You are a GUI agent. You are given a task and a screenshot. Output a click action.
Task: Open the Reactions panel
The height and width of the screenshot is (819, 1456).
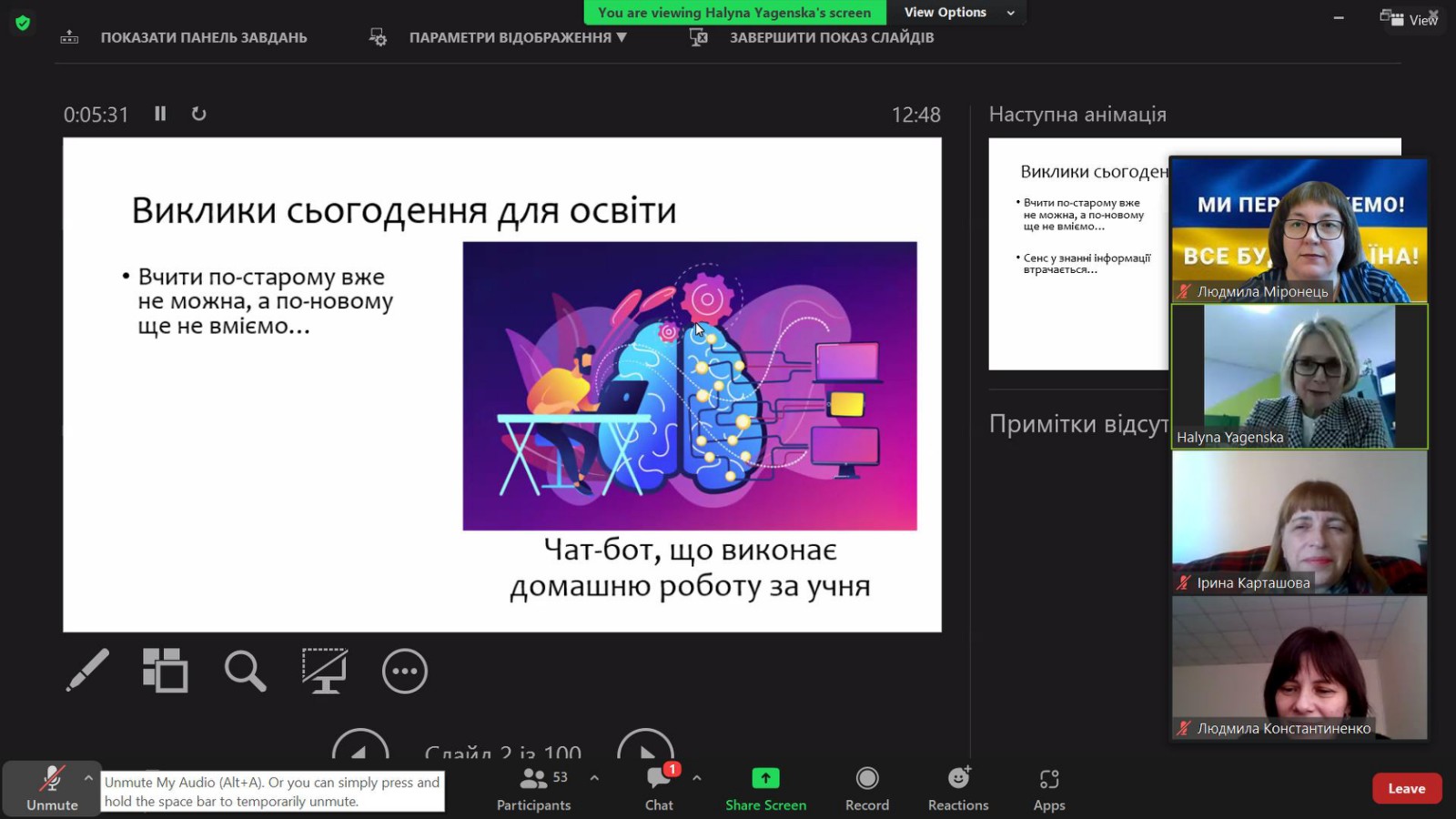(x=957, y=788)
